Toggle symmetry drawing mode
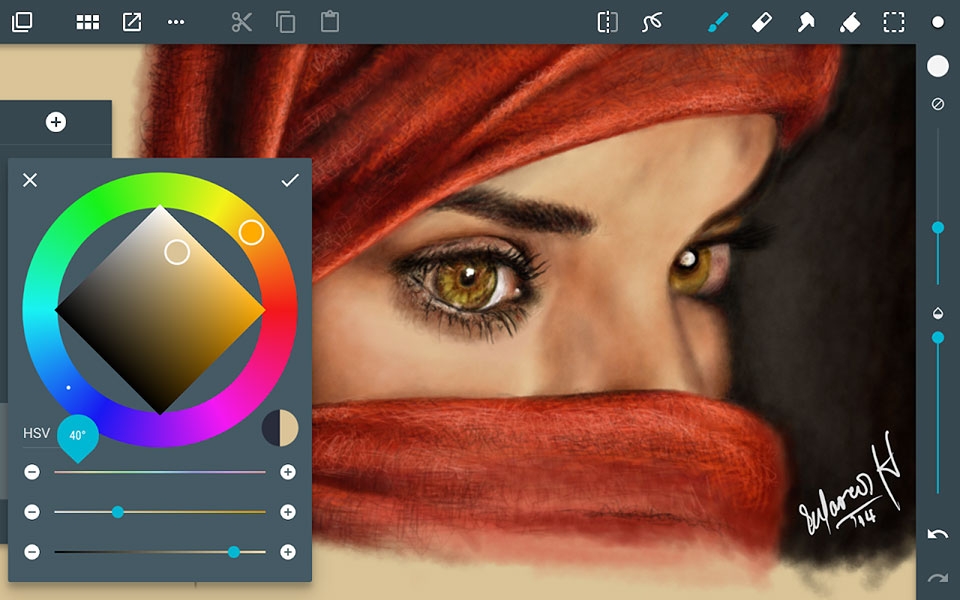 607,22
